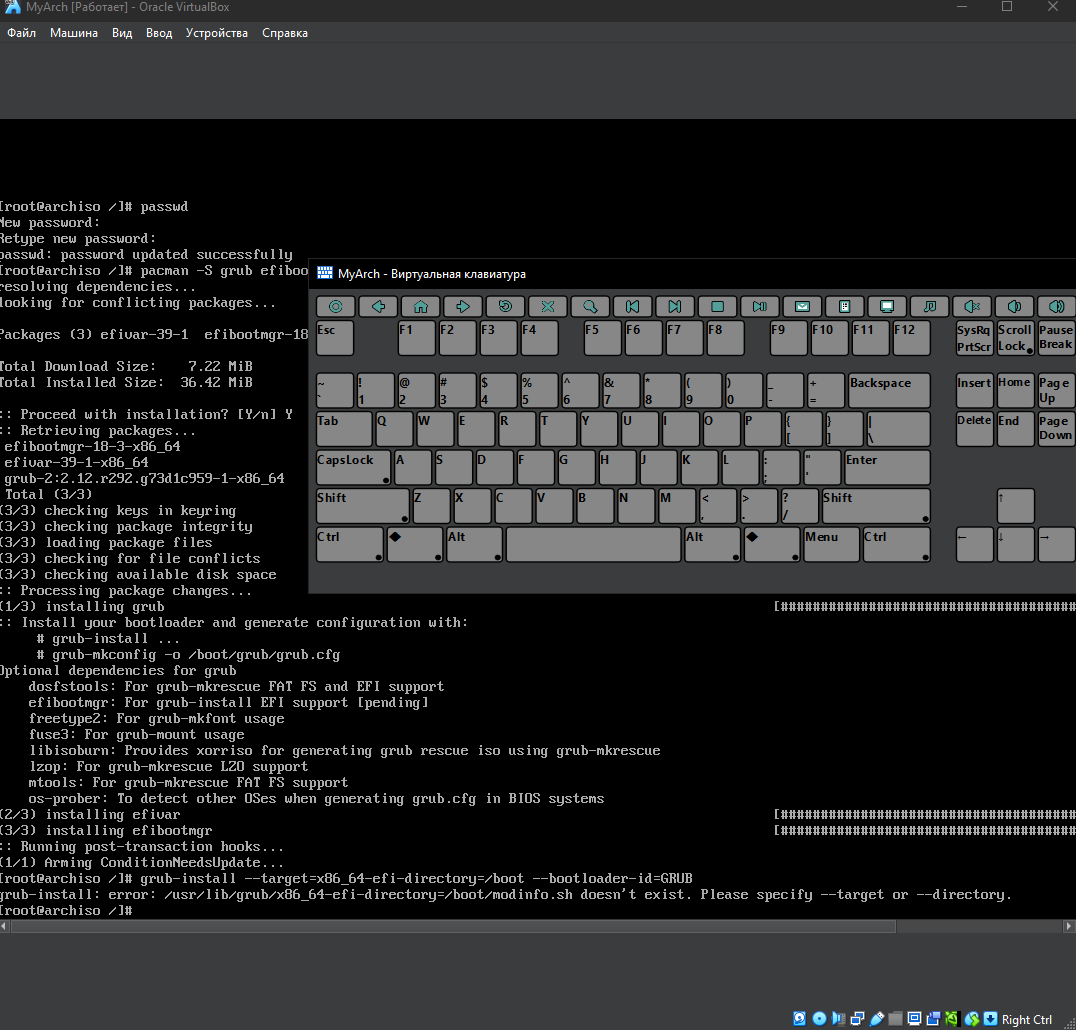Image resolution: width=1076 pixels, height=1030 pixels.
Task: Open the Справка menu
Action: click(284, 33)
